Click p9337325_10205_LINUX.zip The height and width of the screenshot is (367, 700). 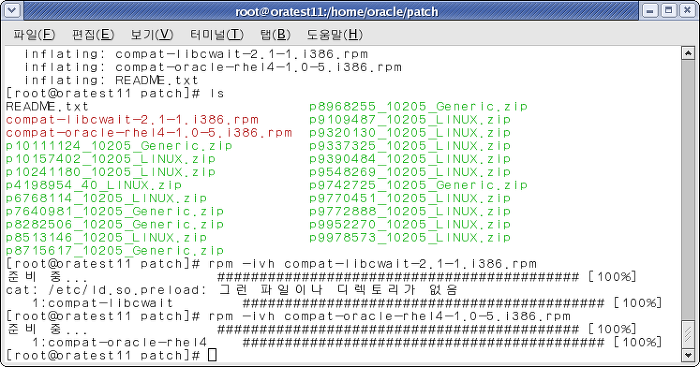click(410, 146)
